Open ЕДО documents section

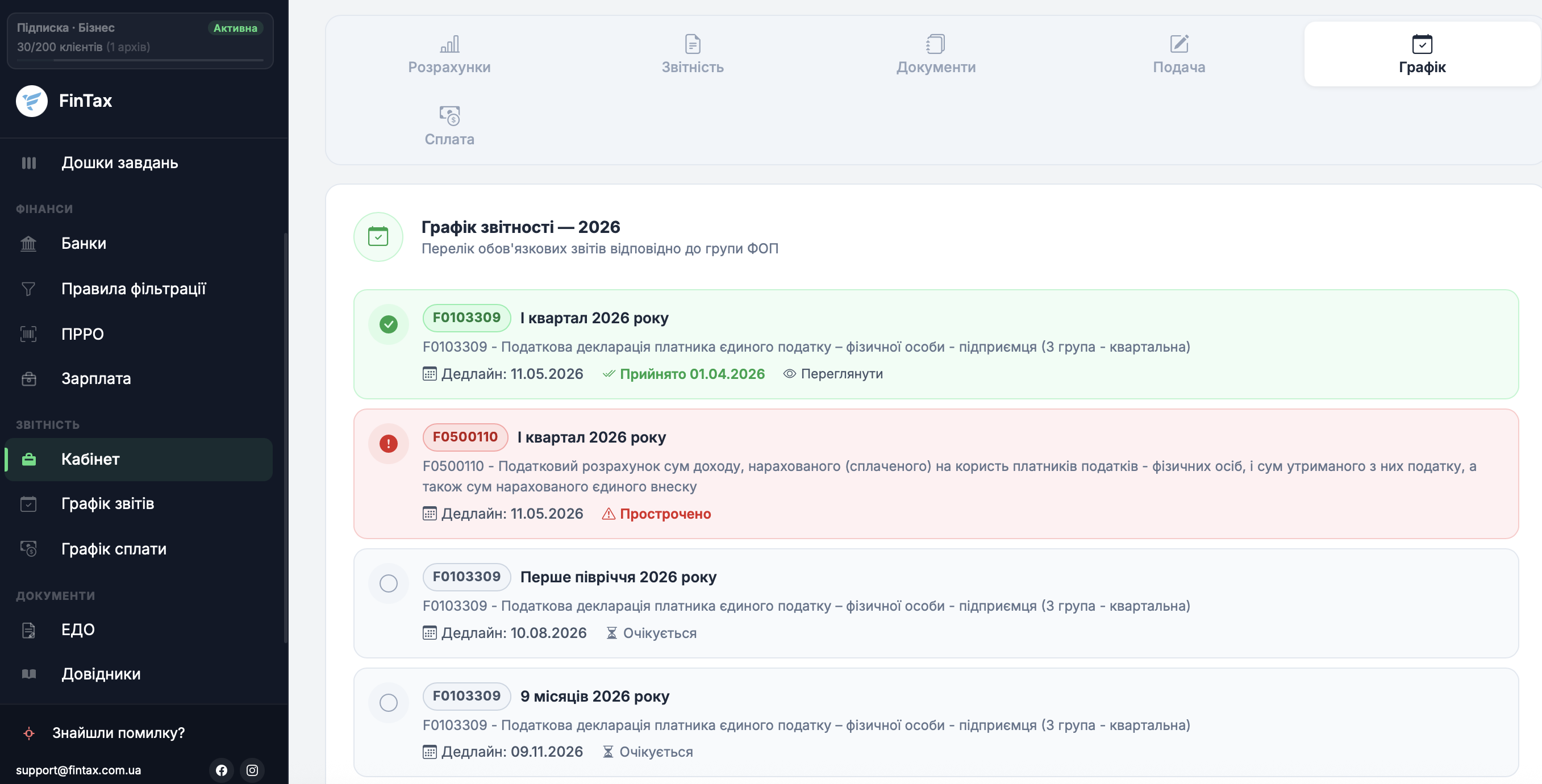click(139, 629)
